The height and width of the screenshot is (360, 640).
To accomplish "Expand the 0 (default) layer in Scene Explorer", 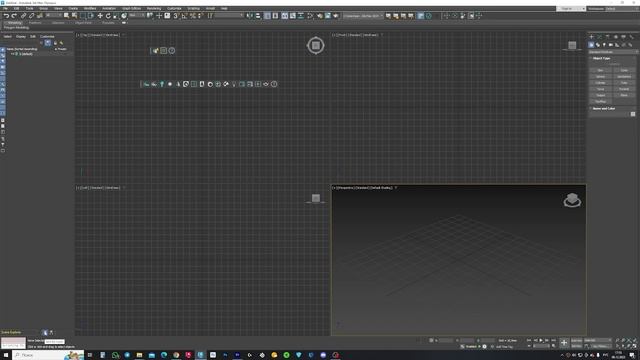I will (x=12, y=54).
